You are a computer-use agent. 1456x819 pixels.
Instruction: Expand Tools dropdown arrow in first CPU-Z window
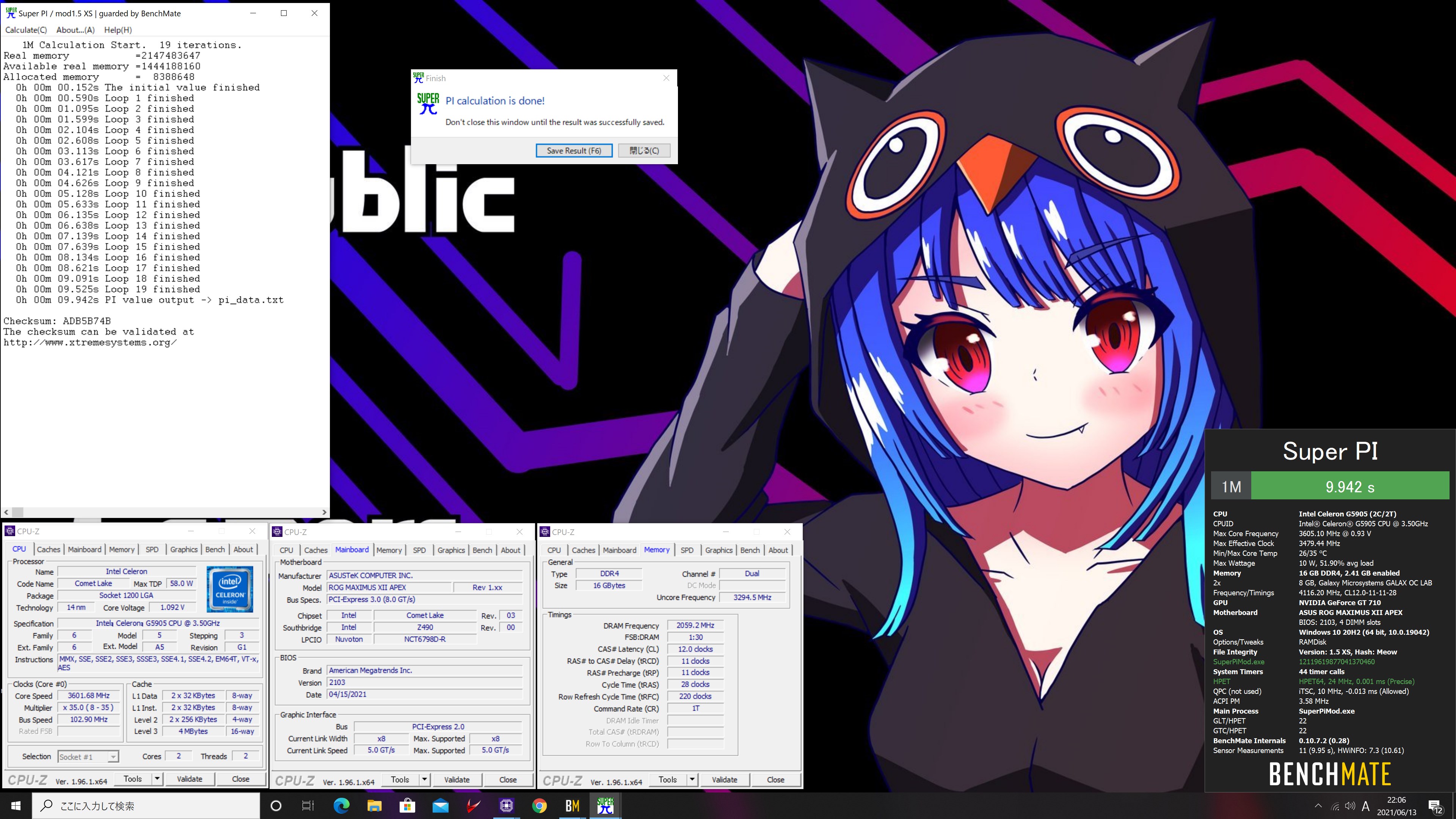coord(157,779)
